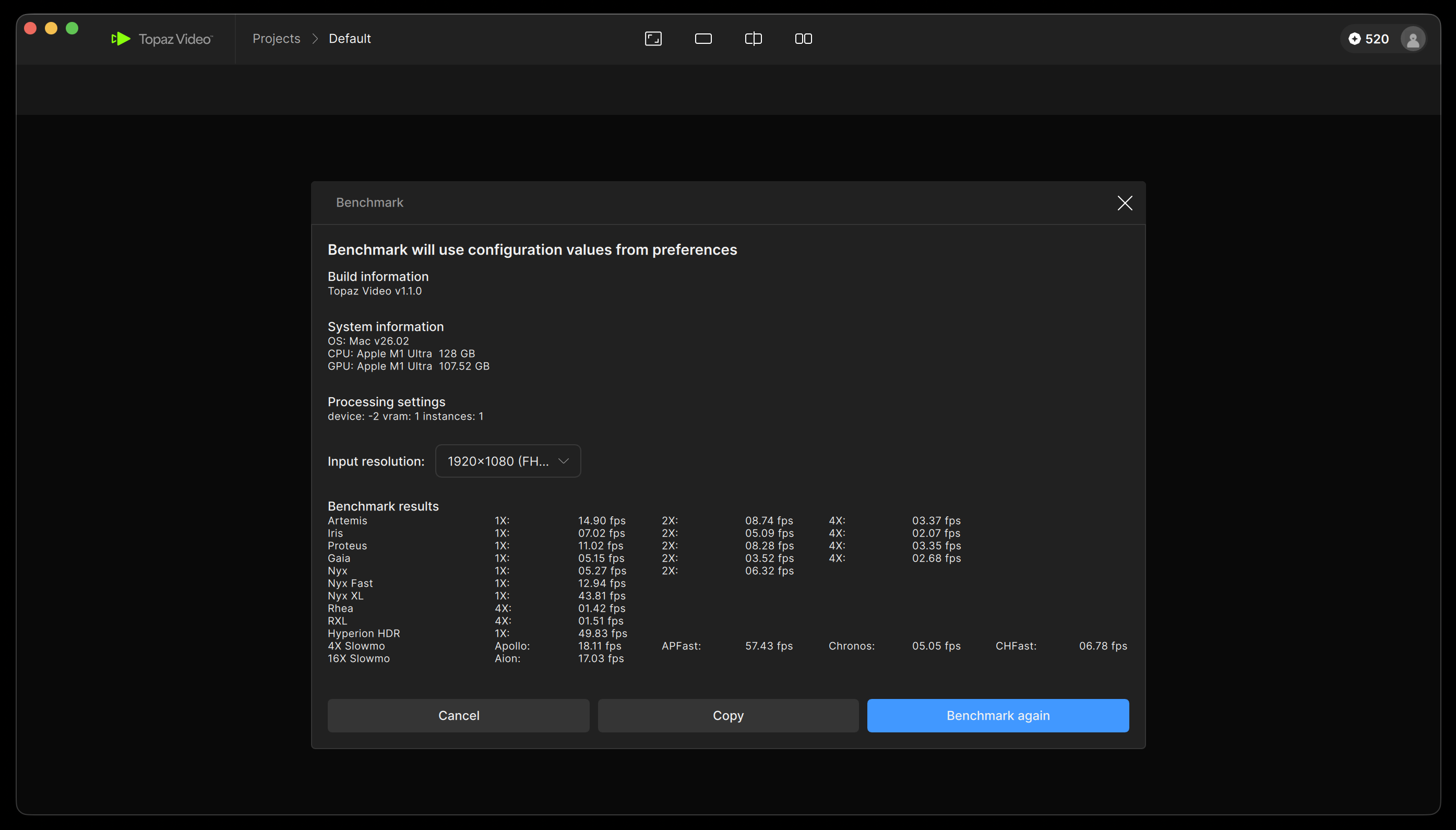This screenshot has height=830, width=1456.
Task: Click the green macOS fullscreen button
Action: coord(72,29)
